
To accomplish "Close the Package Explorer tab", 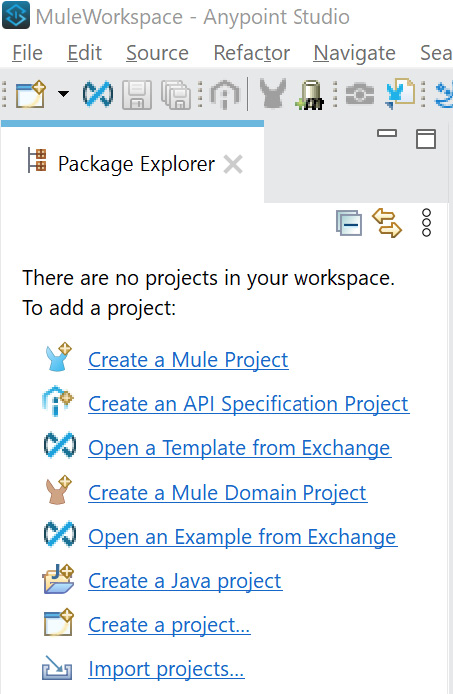I will tap(233, 165).
